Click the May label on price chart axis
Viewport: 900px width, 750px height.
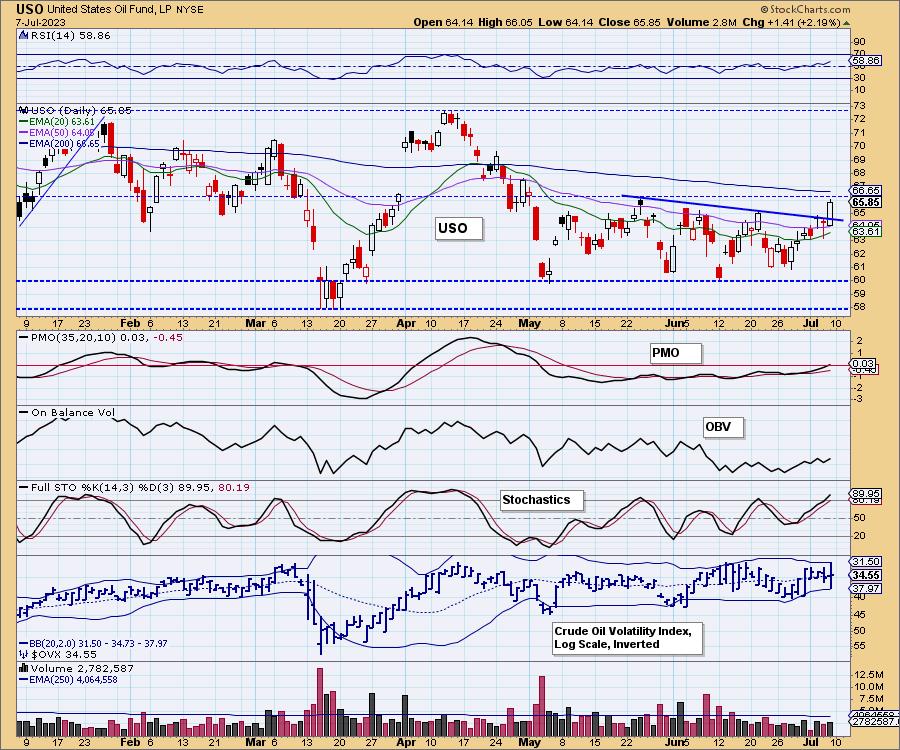529,323
